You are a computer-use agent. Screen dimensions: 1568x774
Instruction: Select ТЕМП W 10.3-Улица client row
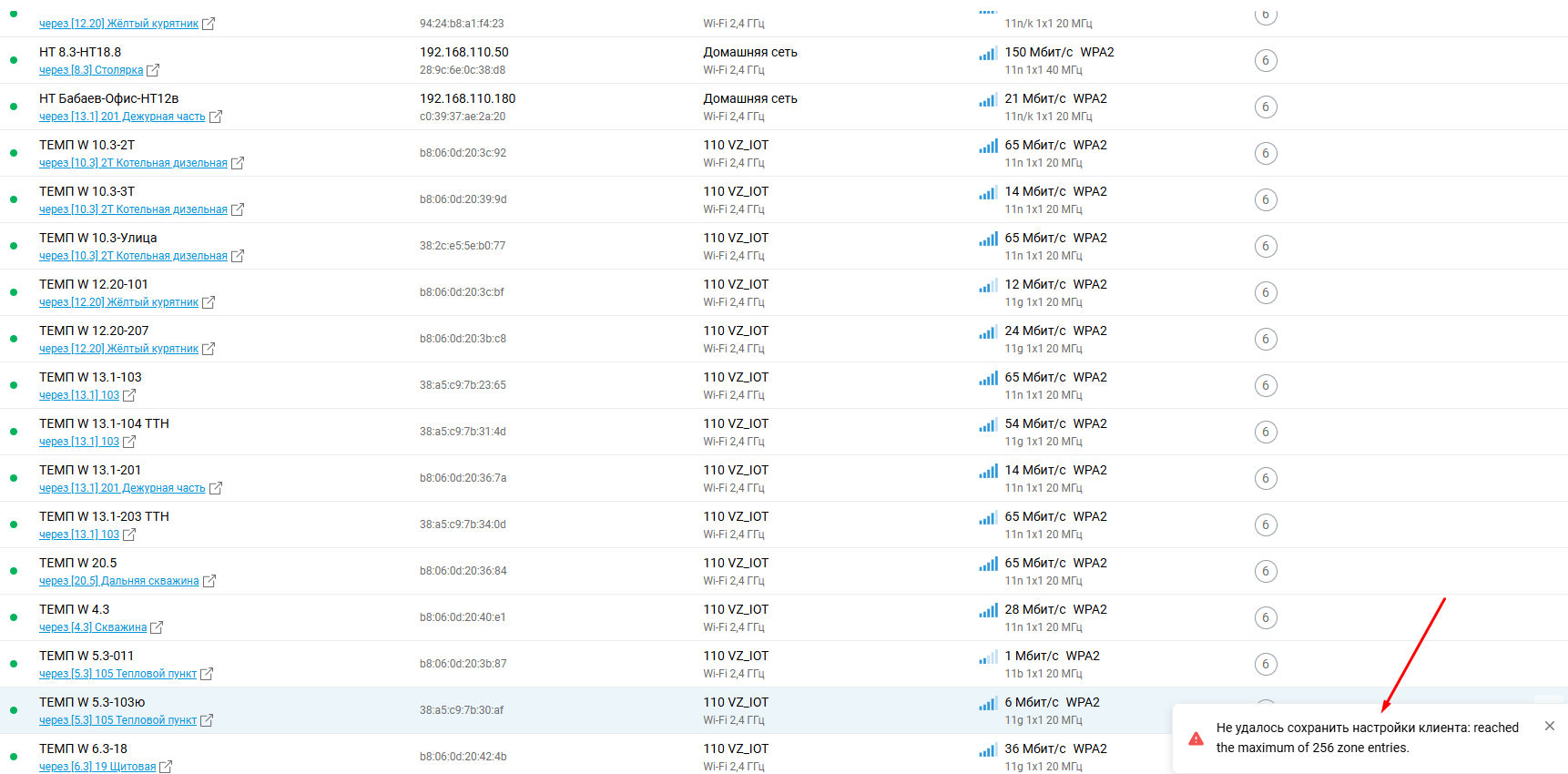pos(784,246)
